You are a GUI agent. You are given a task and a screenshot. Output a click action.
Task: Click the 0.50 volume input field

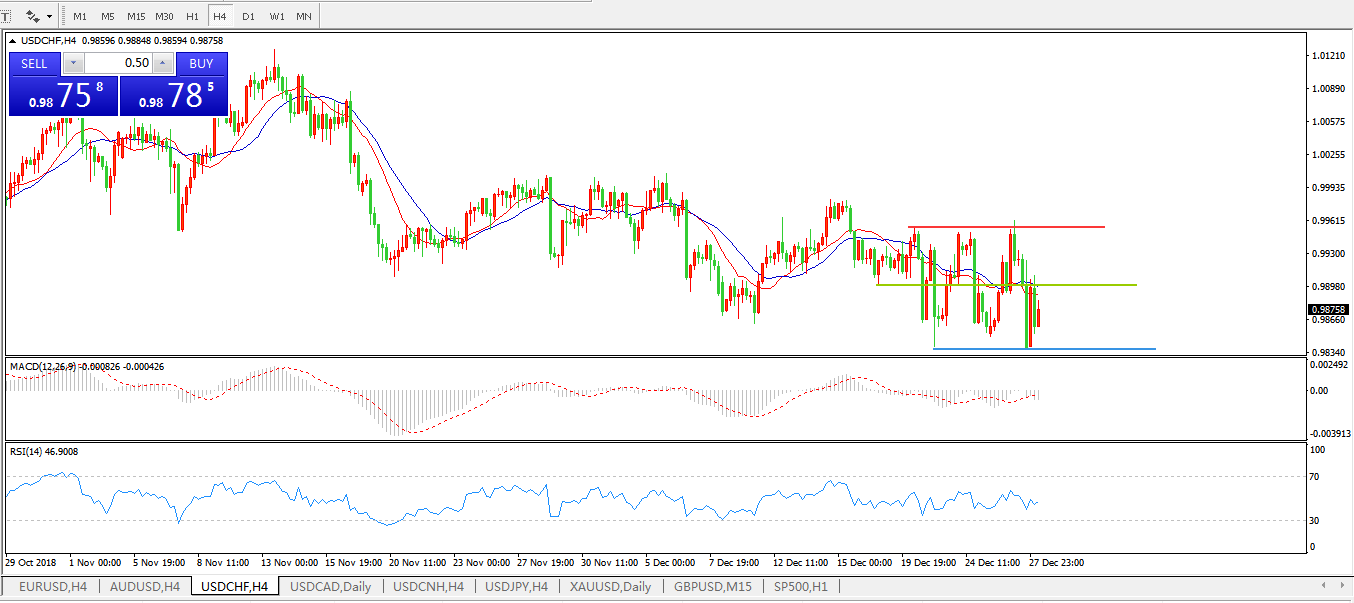point(120,63)
